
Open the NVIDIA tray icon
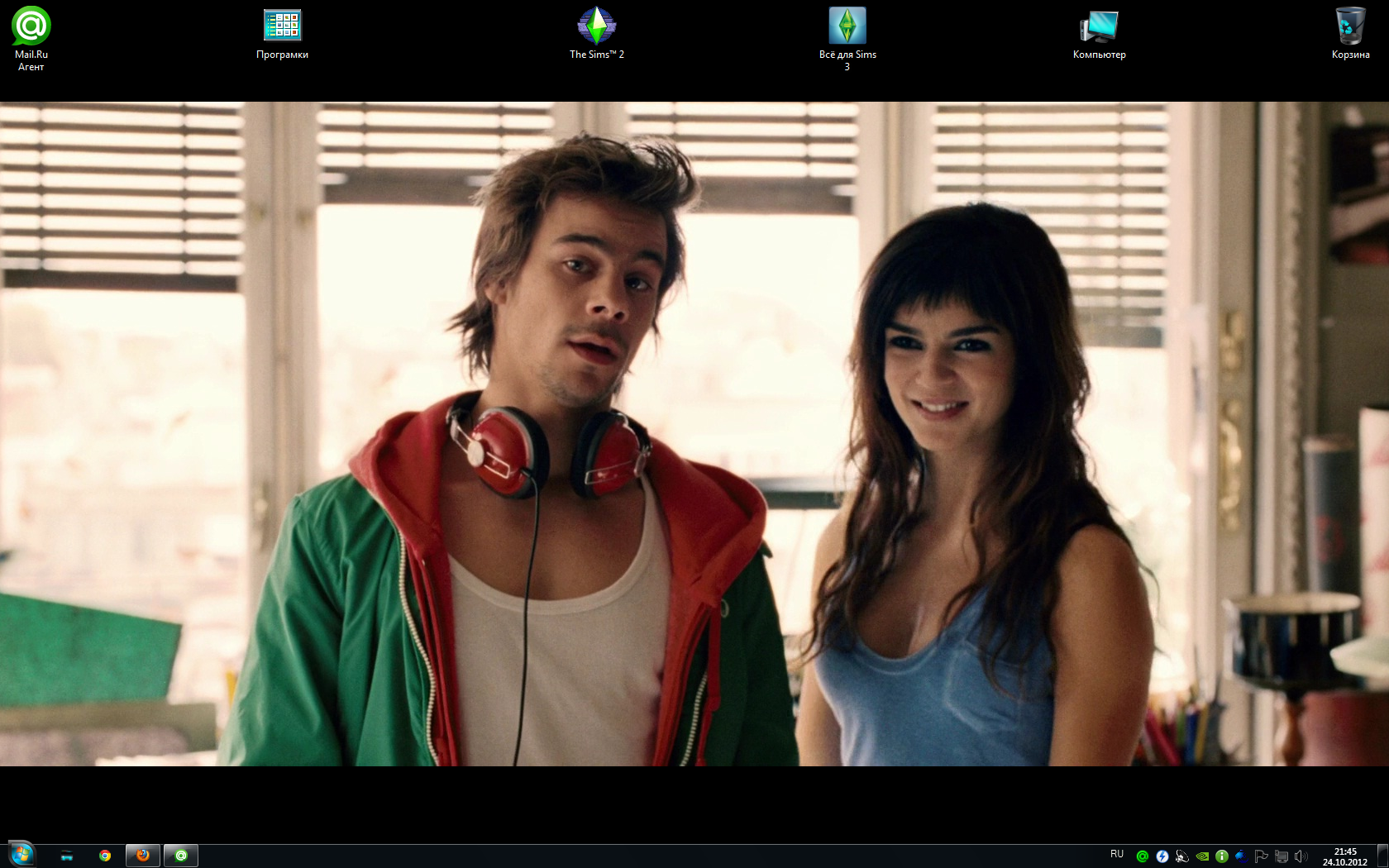[1202, 856]
